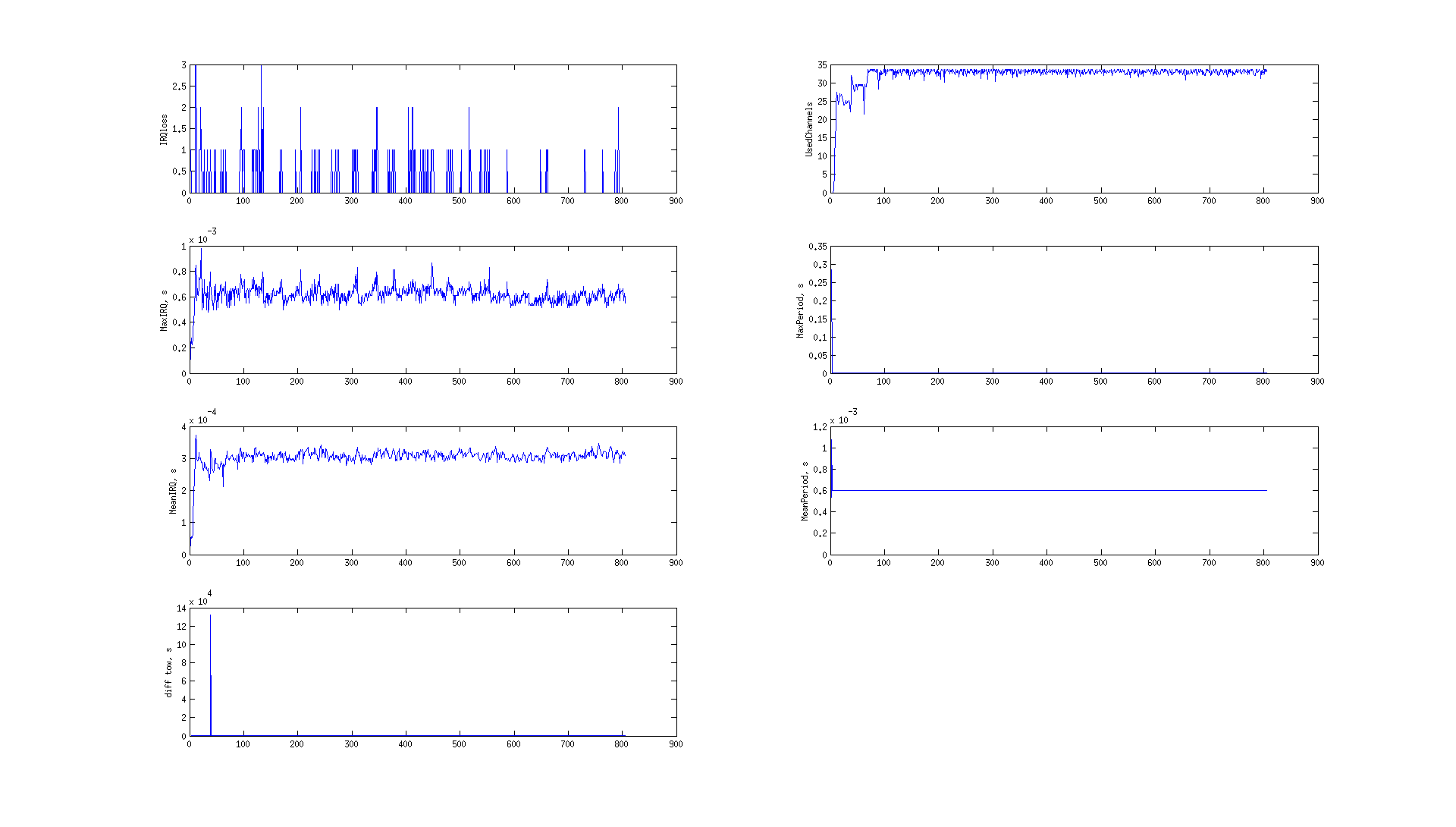Click the x10^-4 exponent above MeanIRQ plot

[x=202, y=418]
